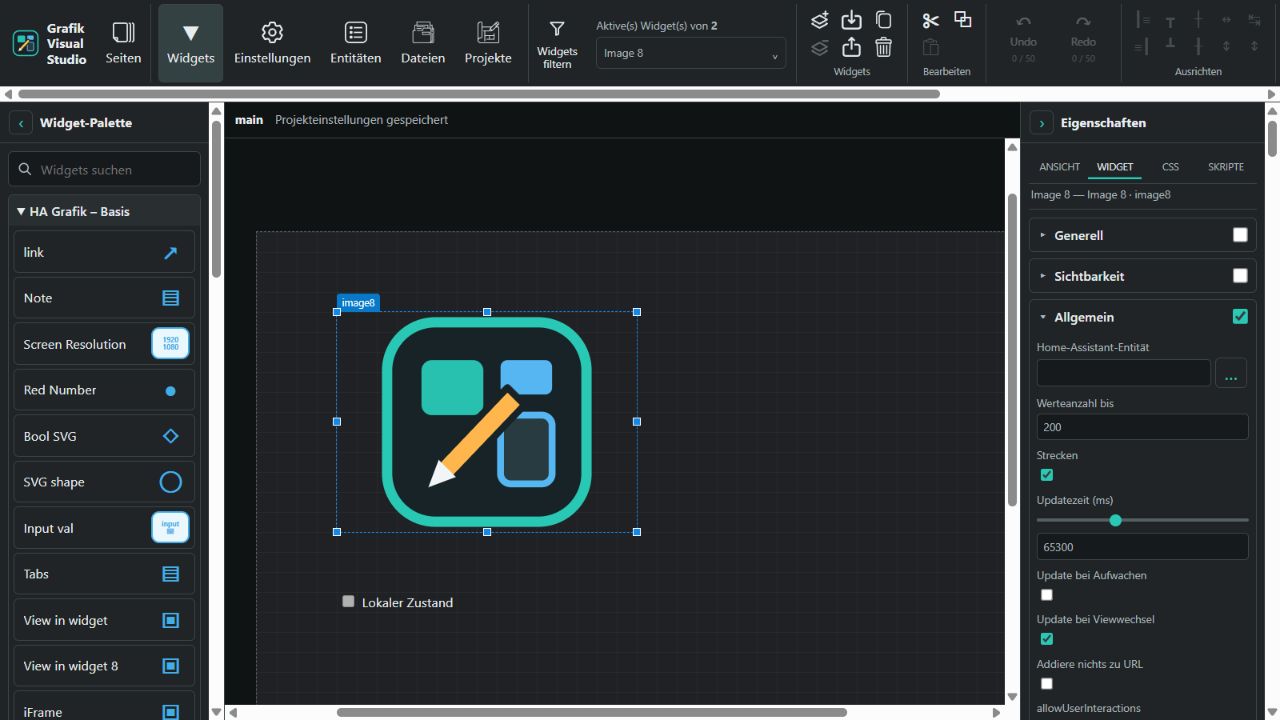The image size is (1280, 720).
Task: Collapse the Widget-Palette with its chevron
Action: pyautogui.click(x=21, y=123)
